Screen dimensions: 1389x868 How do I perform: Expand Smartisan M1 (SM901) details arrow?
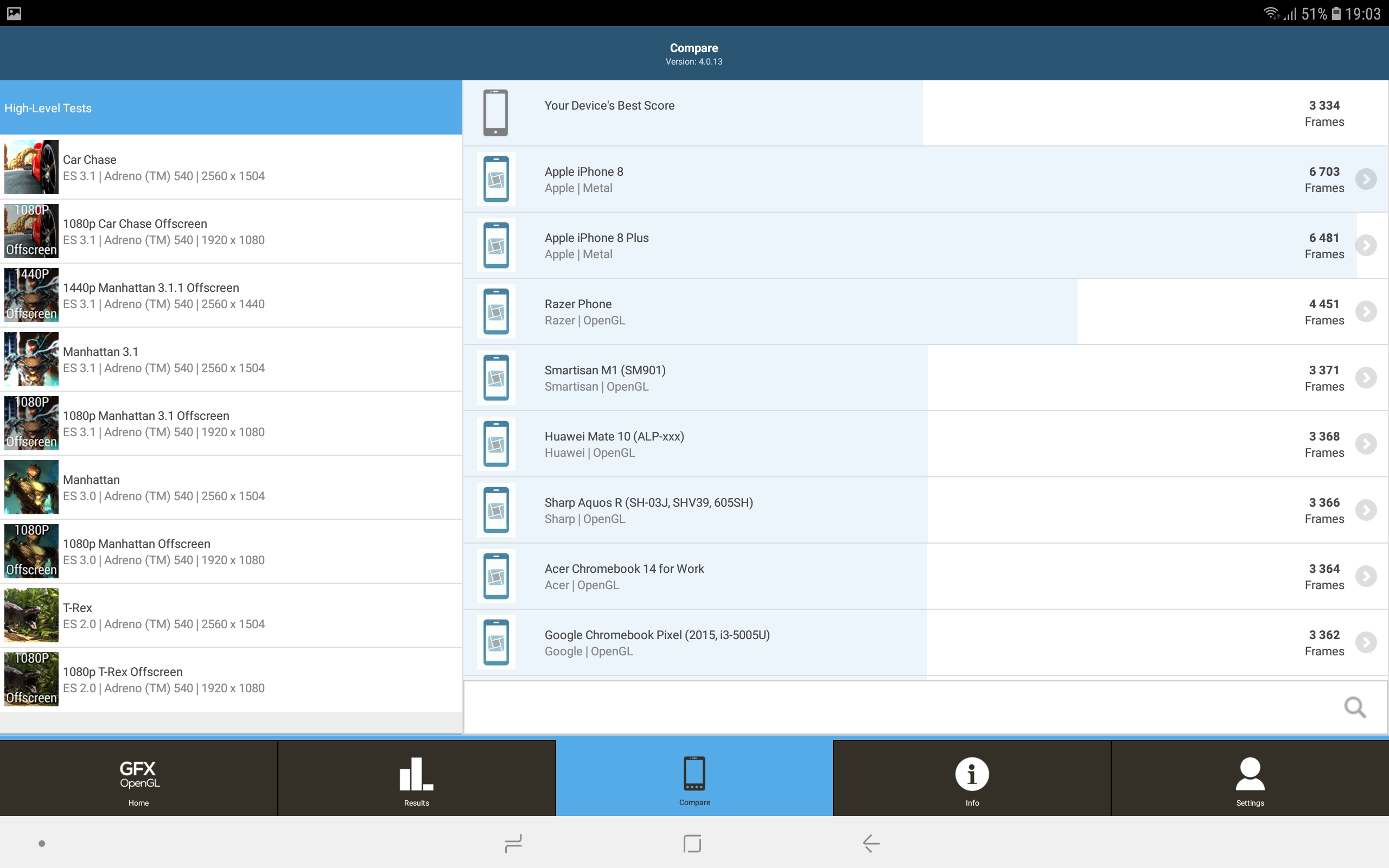[x=1366, y=378]
